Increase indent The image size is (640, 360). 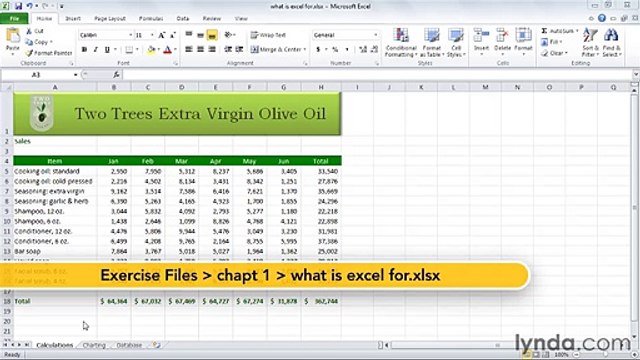[240, 49]
